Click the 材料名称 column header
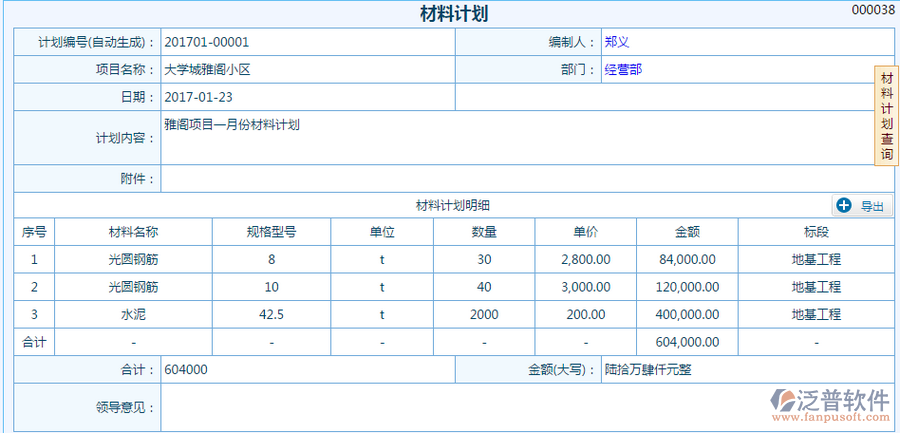The width and height of the screenshot is (900, 433). click(133, 231)
